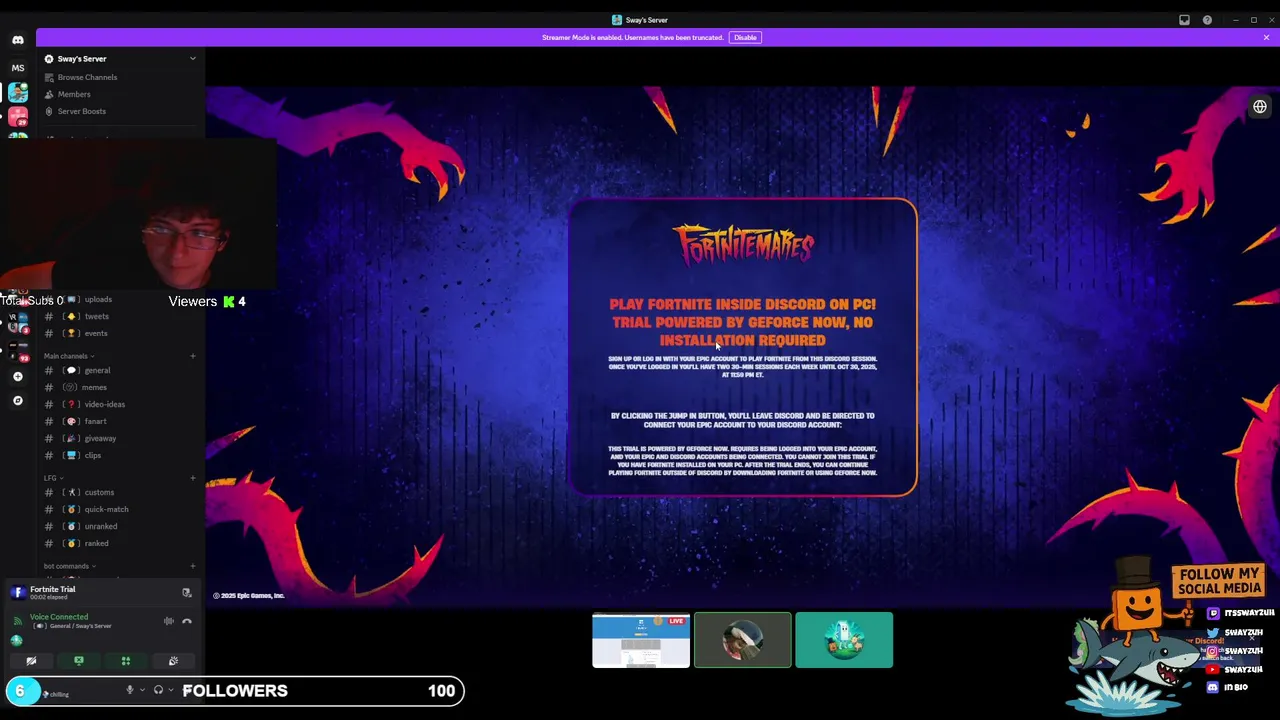Viewport: 1280px width, 720px height.
Task: Open the soundboard button
Action: (x=173, y=661)
